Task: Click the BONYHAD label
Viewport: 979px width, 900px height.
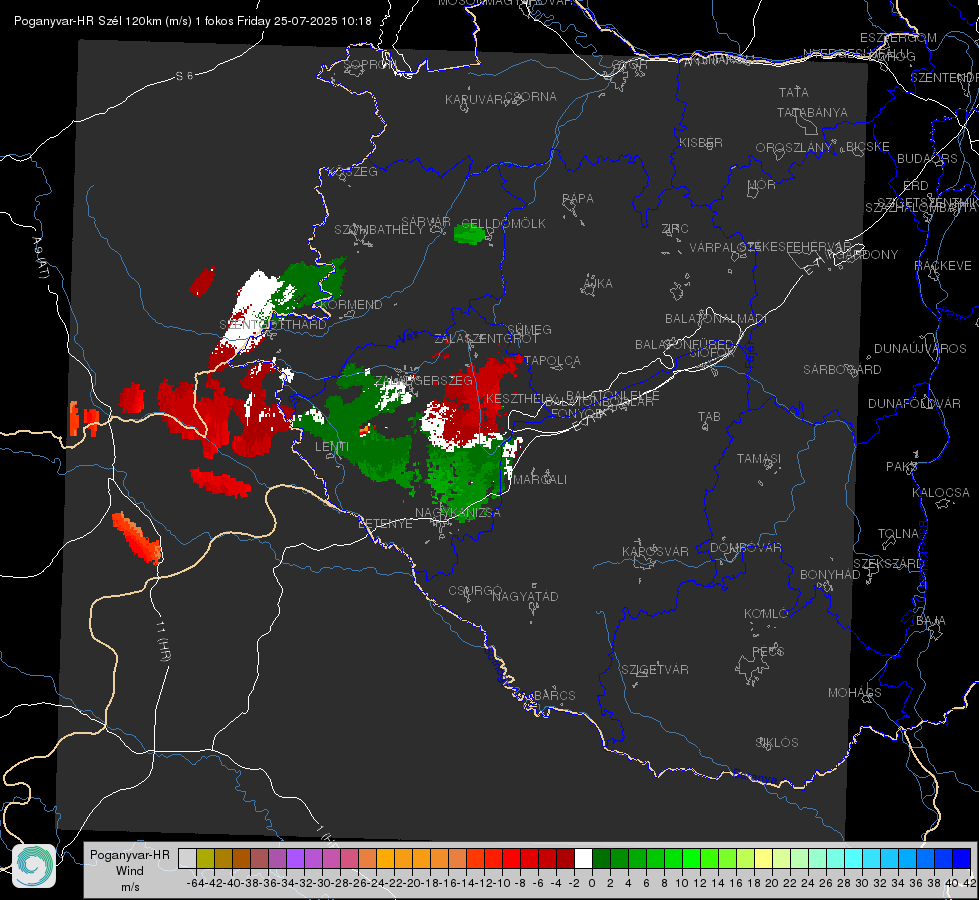Action: click(830, 575)
